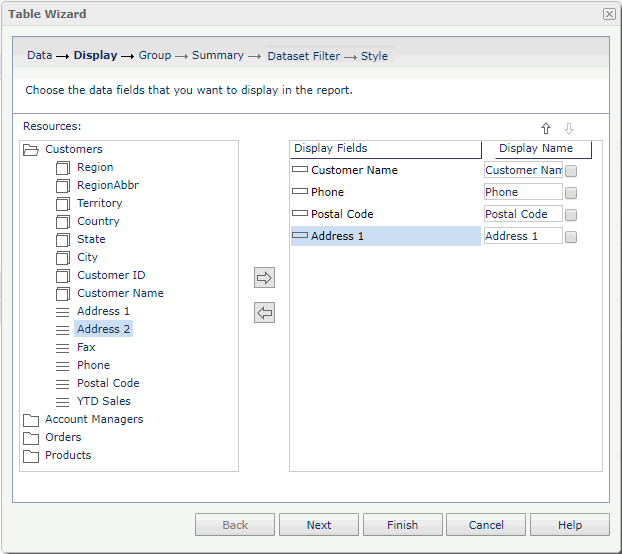
Task: Click the City field icon
Action: (x=63, y=258)
